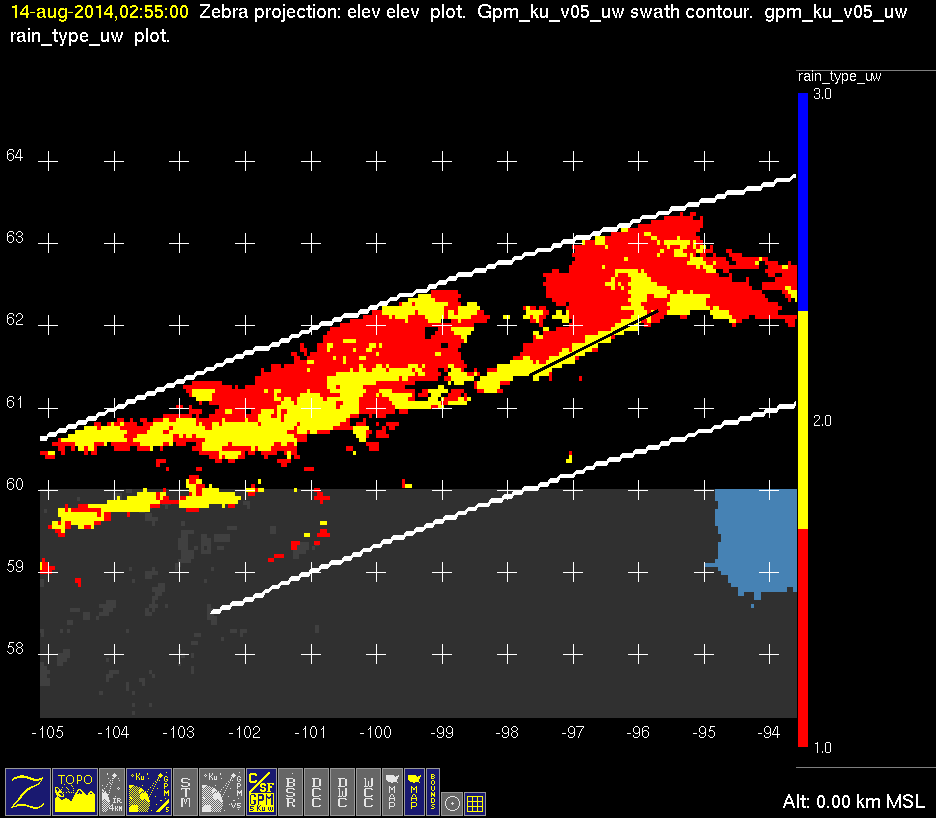The image size is (936, 818).
Task: Click the yellow segment of color bar
Action: (802, 420)
